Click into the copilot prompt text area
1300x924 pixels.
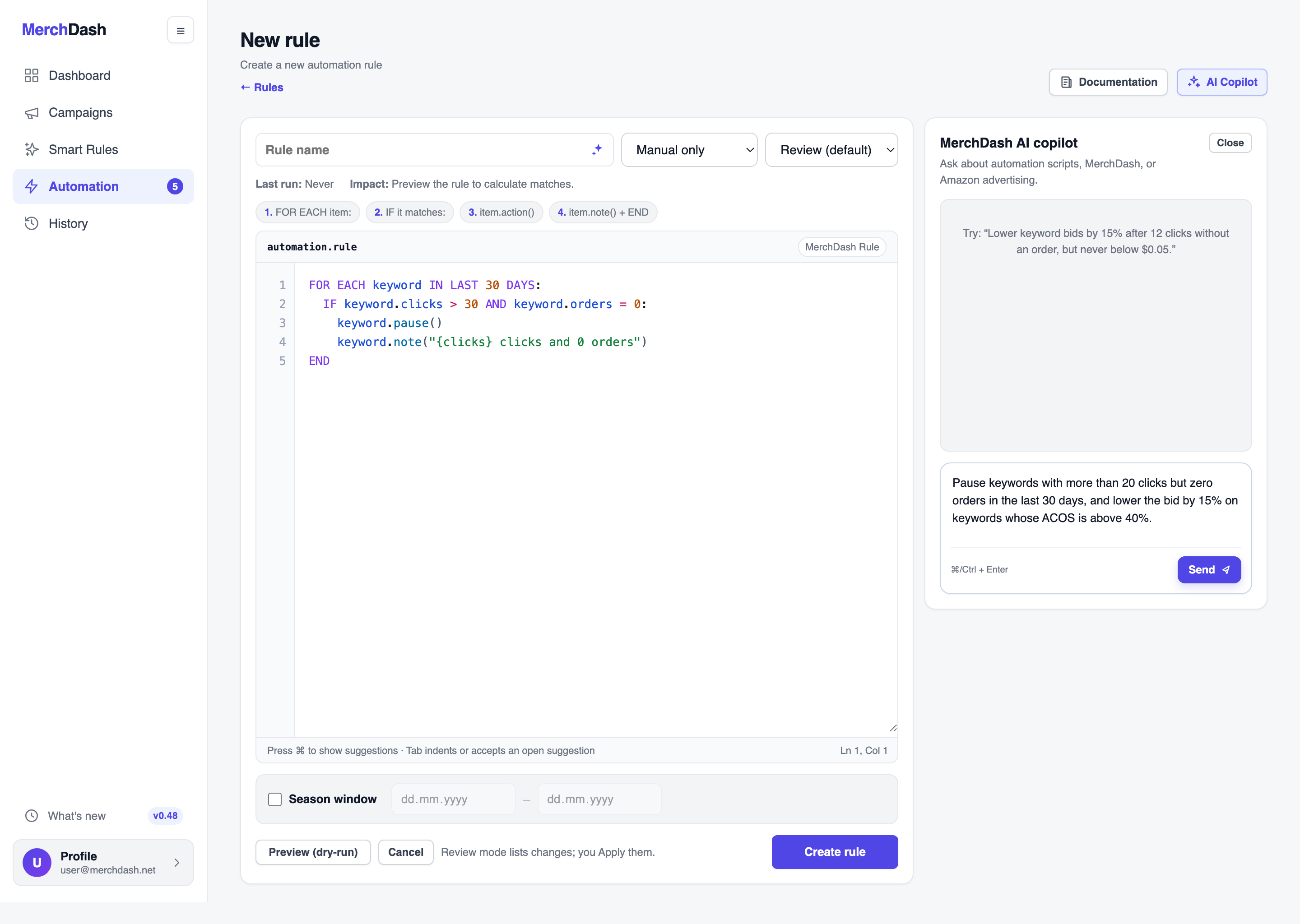point(1096,506)
